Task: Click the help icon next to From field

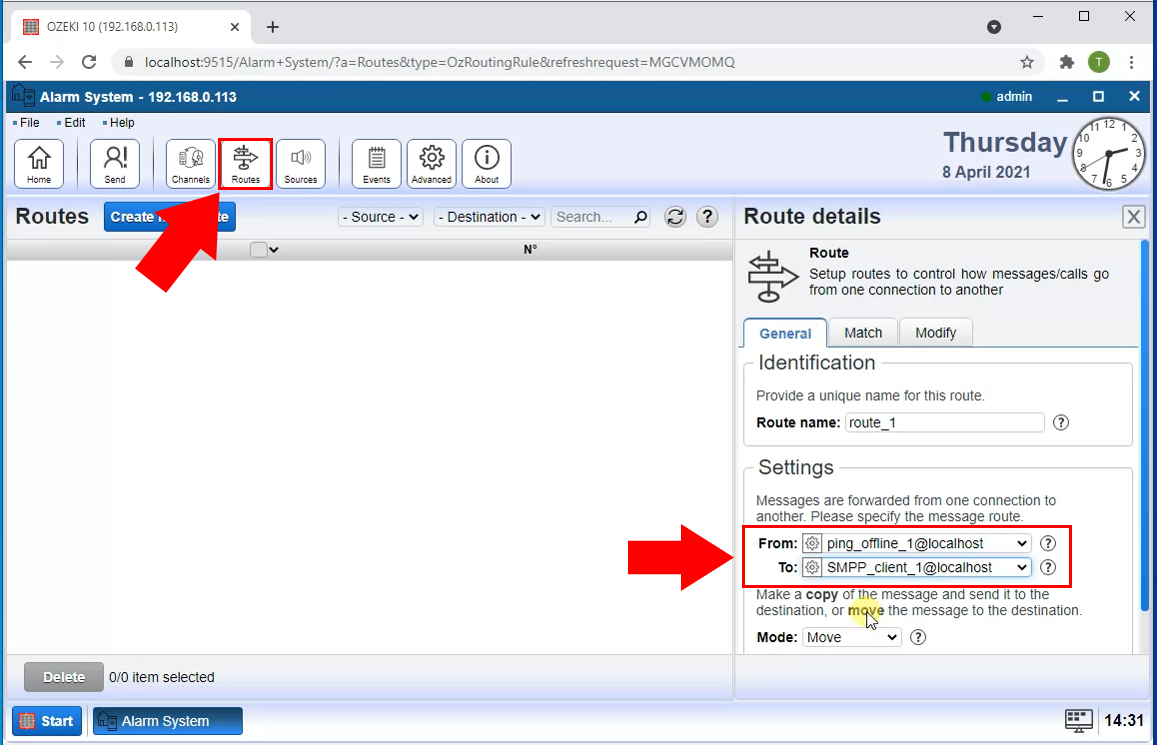Action: tap(1048, 544)
